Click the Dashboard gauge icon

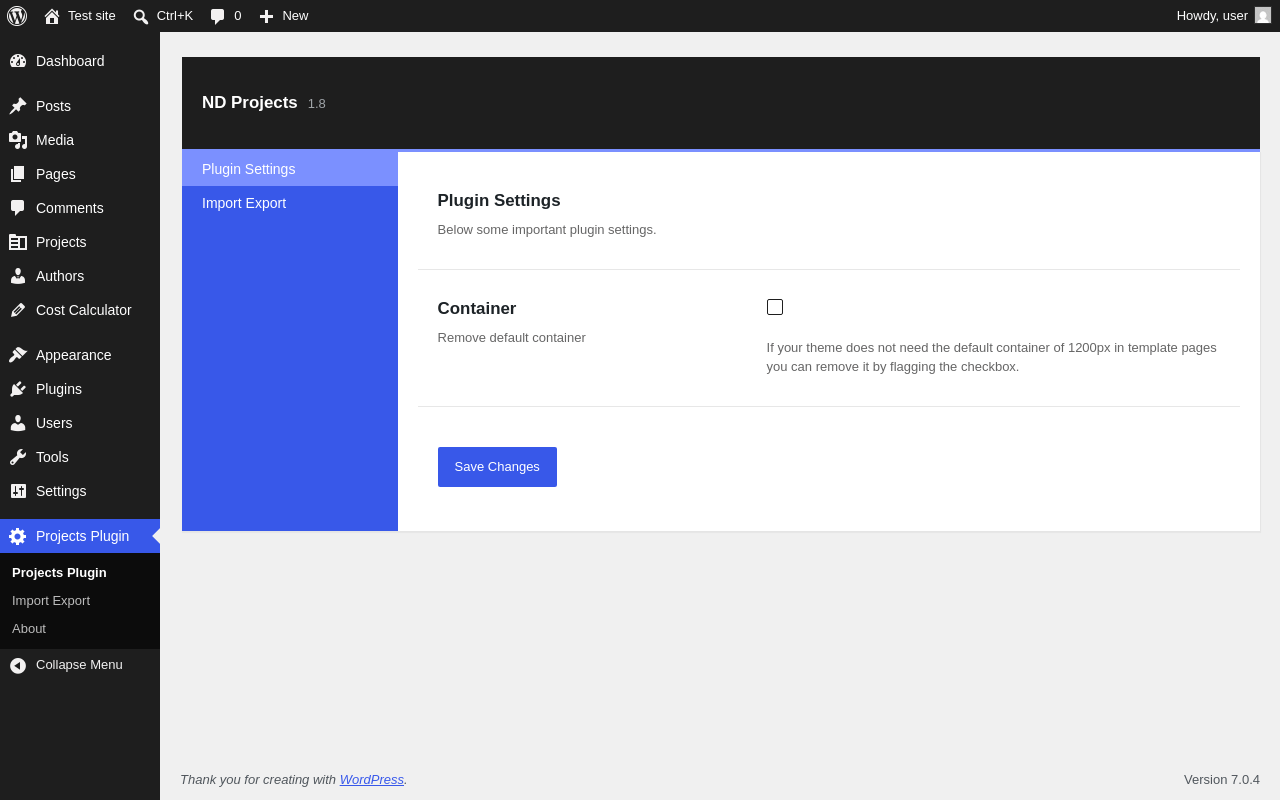(x=18, y=61)
